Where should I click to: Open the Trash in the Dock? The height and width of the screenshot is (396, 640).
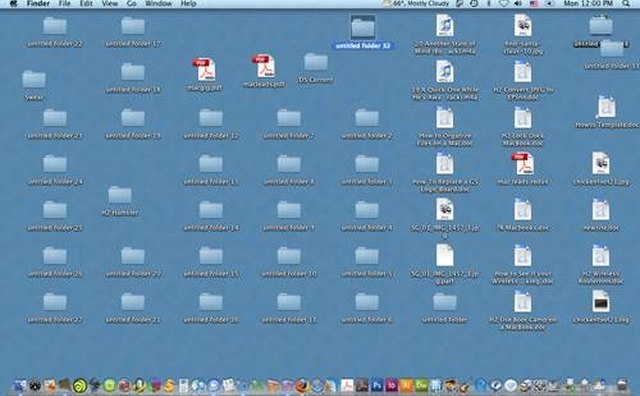(622, 385)
